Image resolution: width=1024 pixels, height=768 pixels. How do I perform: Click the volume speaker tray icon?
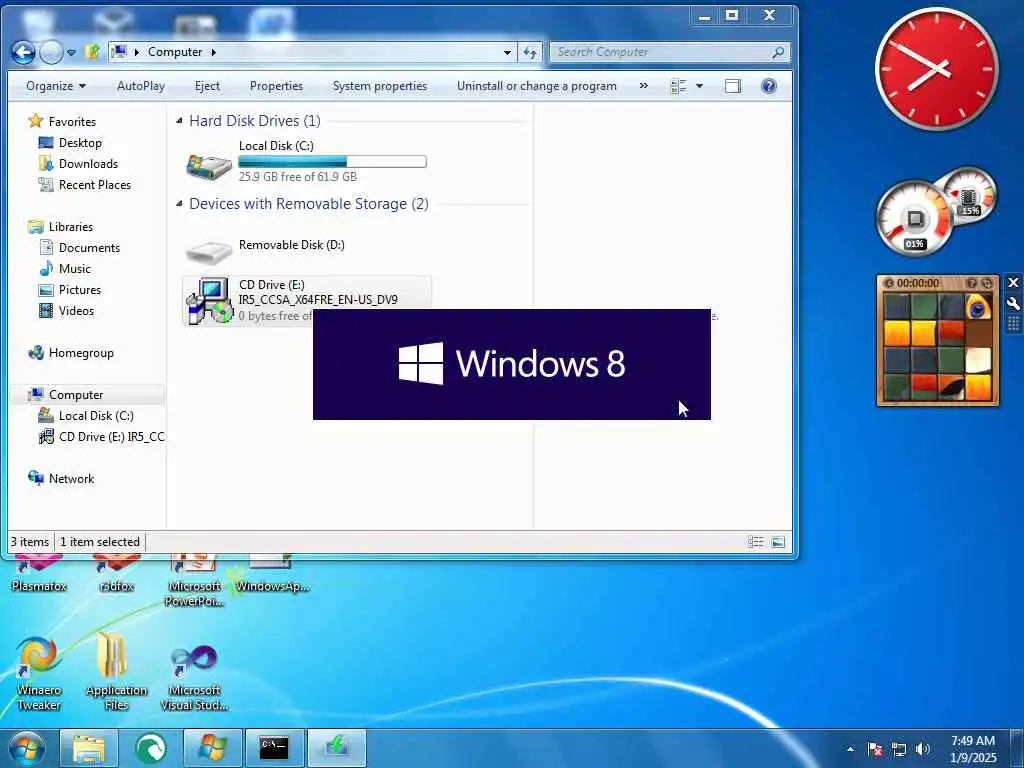922,749
